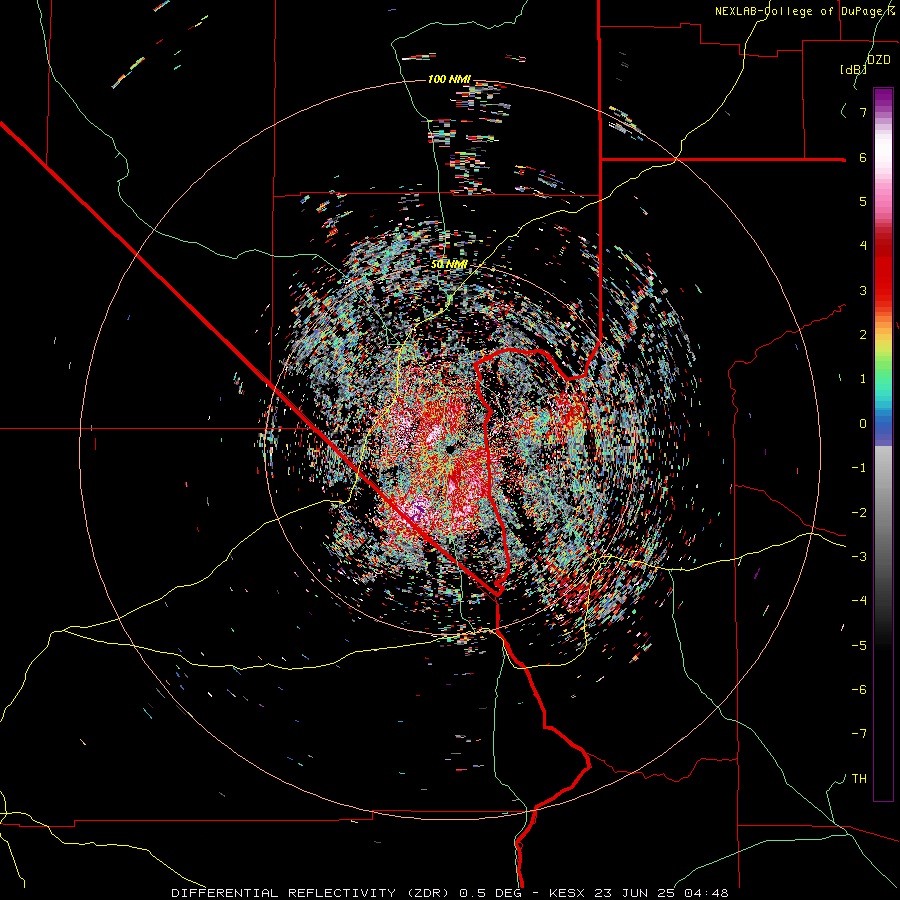Click the [dB] units label

click(x=853, y=69)
